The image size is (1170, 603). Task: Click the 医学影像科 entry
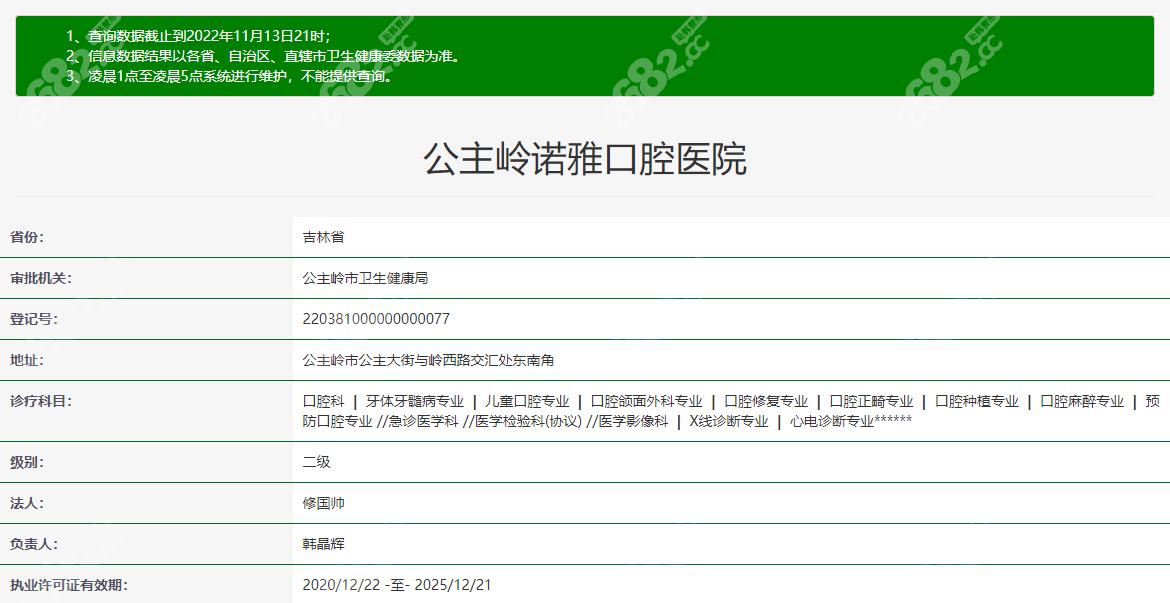(633, 422)
